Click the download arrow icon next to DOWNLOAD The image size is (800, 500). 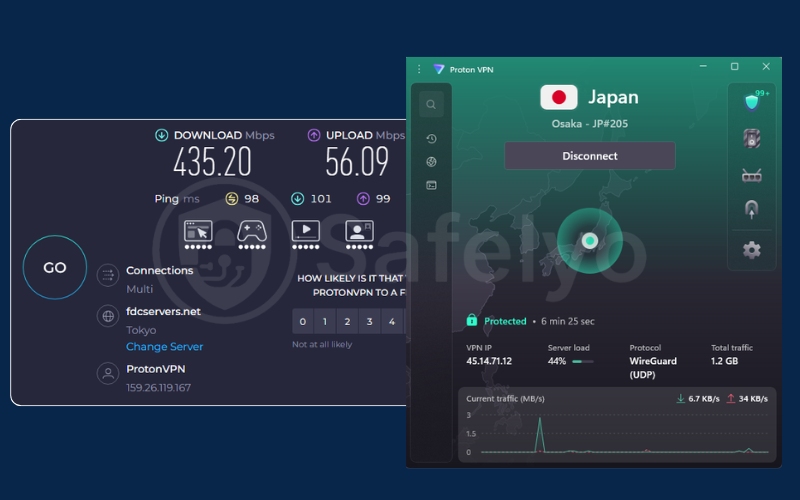point(162,135)
